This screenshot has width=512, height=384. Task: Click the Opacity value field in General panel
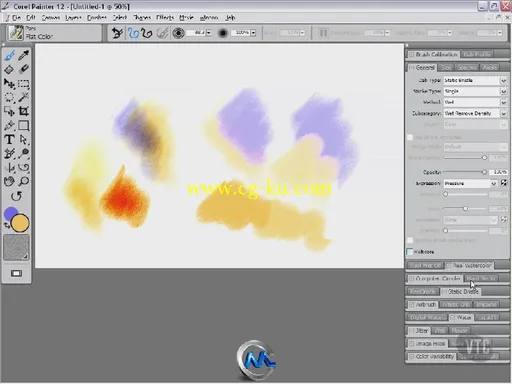tap(498, 172)
